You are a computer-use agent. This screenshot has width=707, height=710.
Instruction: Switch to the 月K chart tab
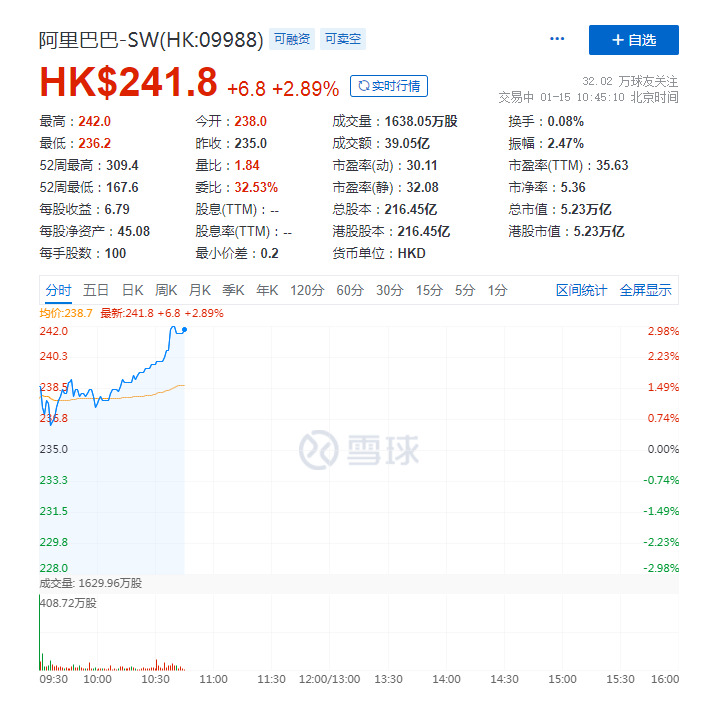click(x=200, y=290)
